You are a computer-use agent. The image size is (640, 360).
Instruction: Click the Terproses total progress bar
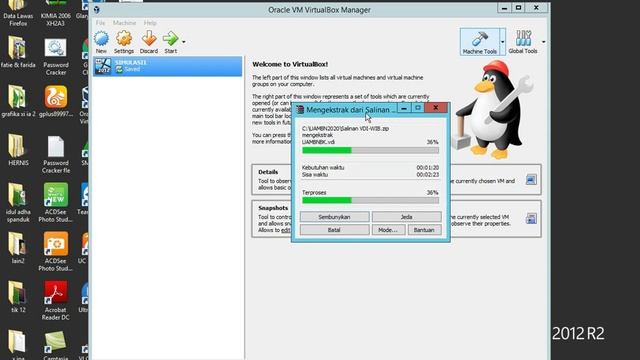[370, 200]
